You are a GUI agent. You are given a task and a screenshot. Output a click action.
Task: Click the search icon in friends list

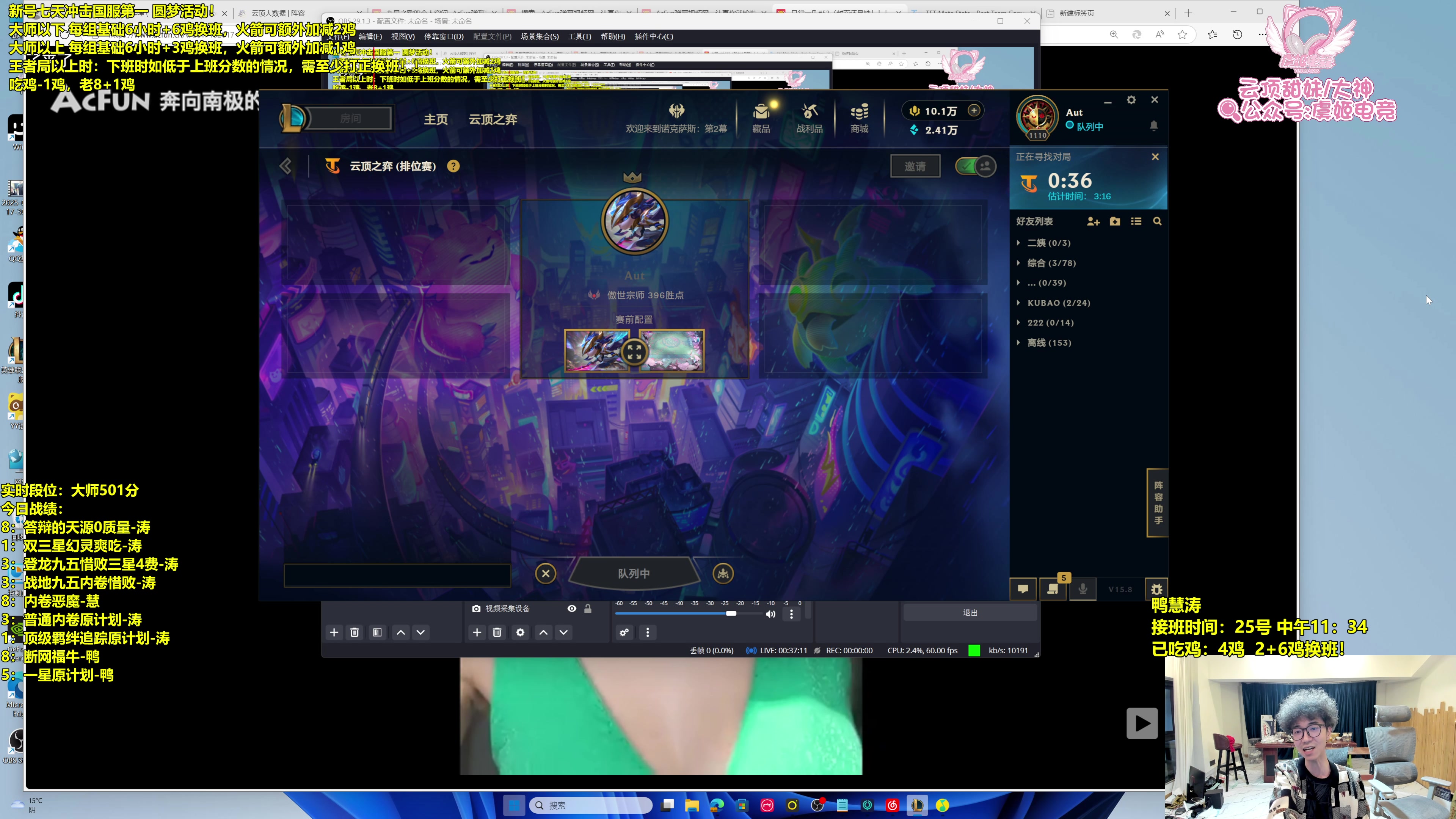[1157, 221]
